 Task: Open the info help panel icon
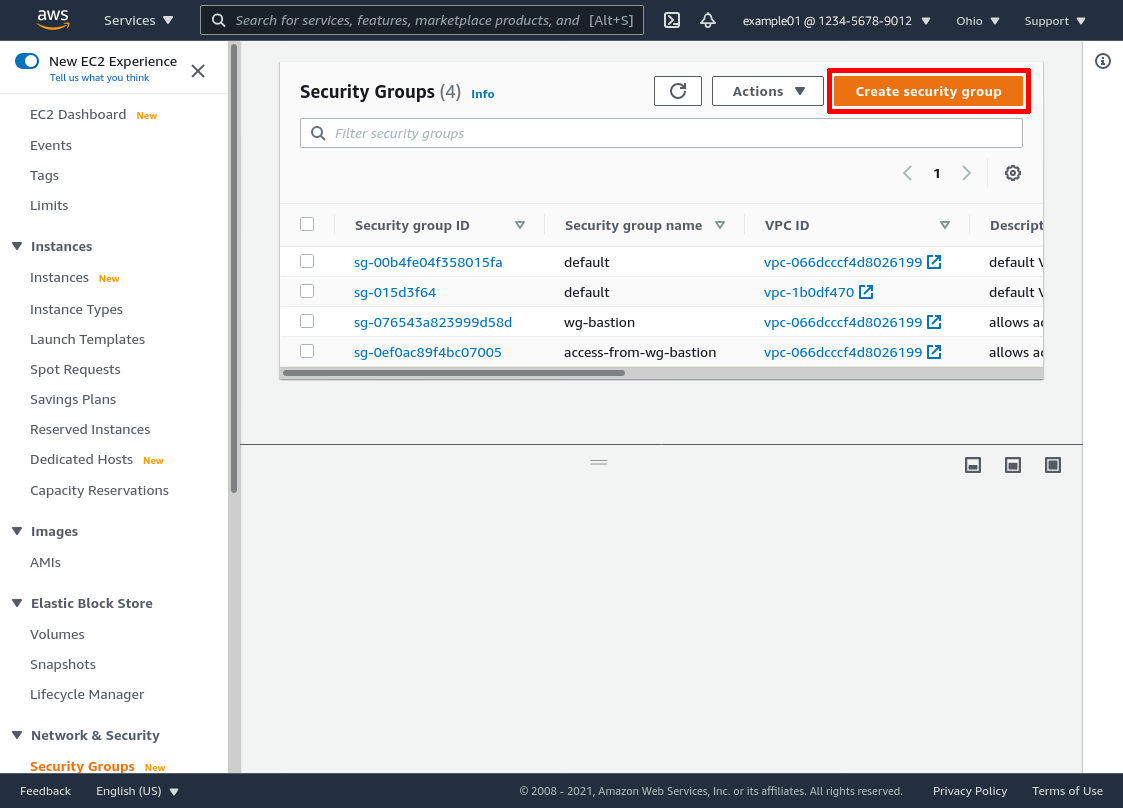(1103, 62)
